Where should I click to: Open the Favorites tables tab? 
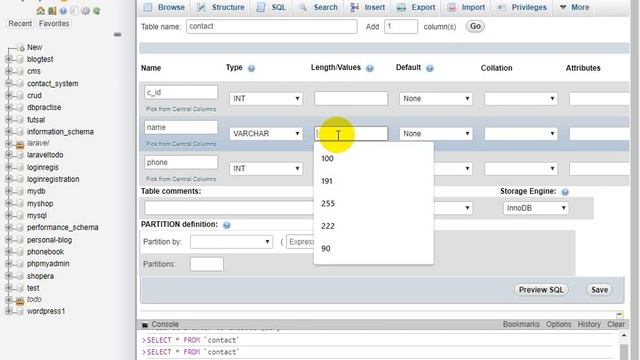[54, 24]
